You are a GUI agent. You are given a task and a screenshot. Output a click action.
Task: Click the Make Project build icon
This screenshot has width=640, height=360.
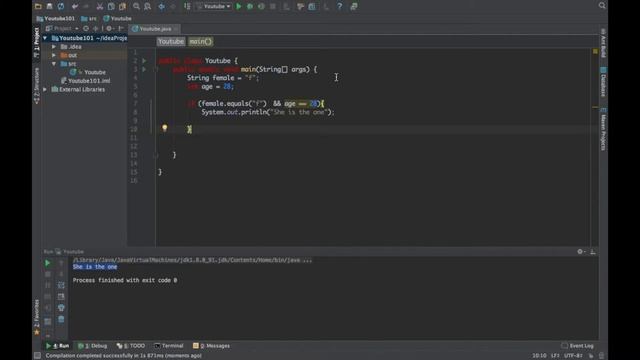pyautogui.click(x=187, y=6)
